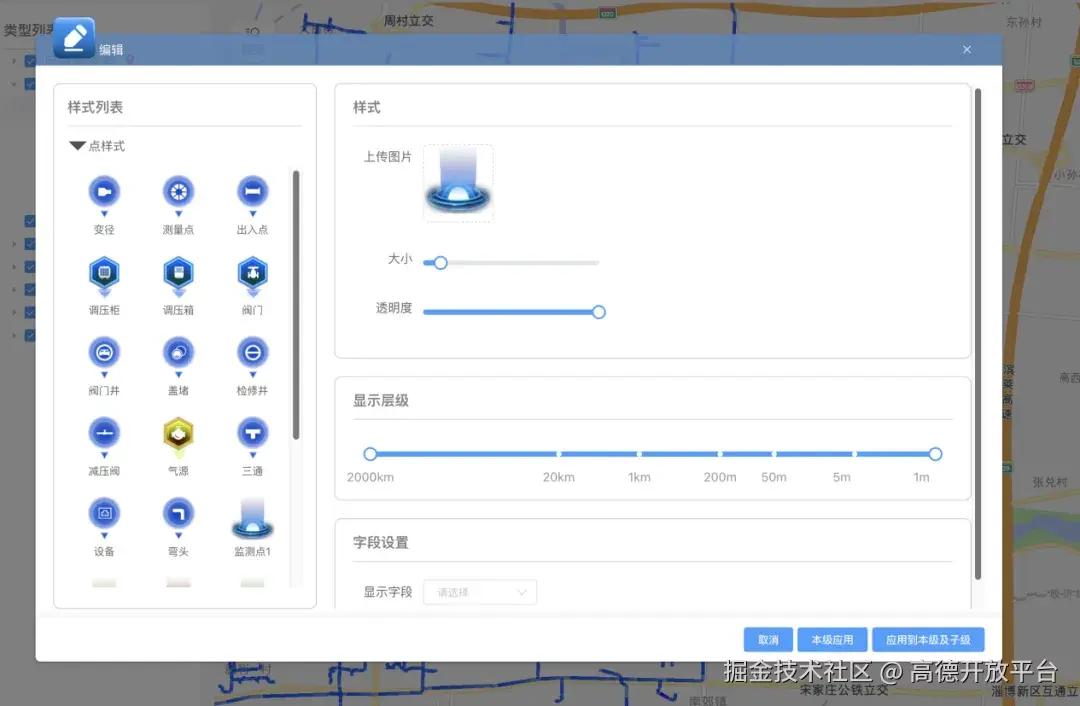Click the 显示层级 heading
Image resolution: width=1080 pixels, height=706 pixels.
tap(381, 401)
